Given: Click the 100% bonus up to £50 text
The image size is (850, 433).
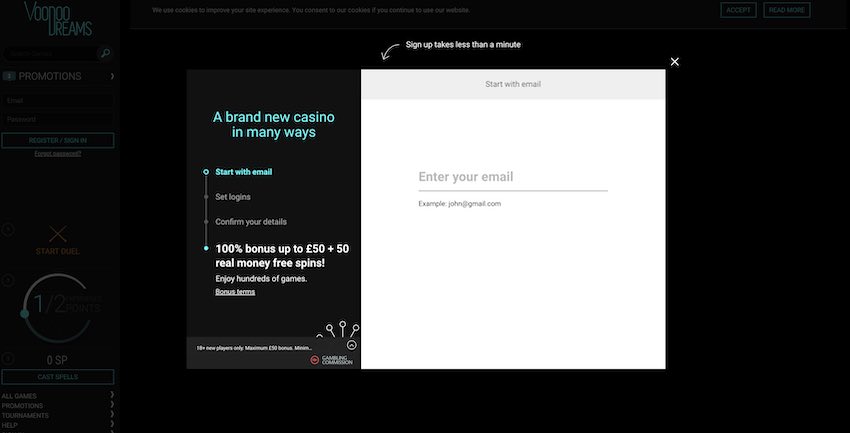Looking at the screenshot, I should pos(282,256).
